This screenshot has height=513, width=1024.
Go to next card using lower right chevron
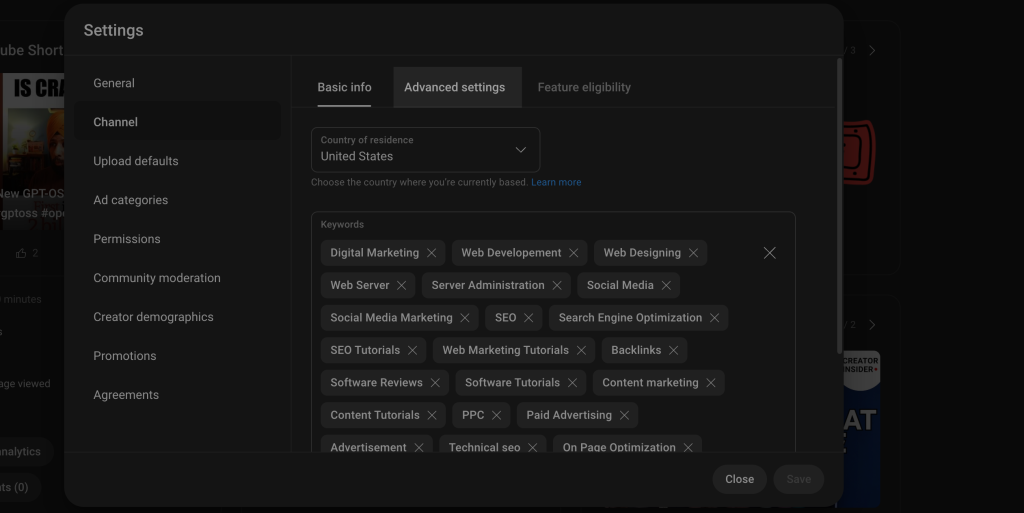872,324
